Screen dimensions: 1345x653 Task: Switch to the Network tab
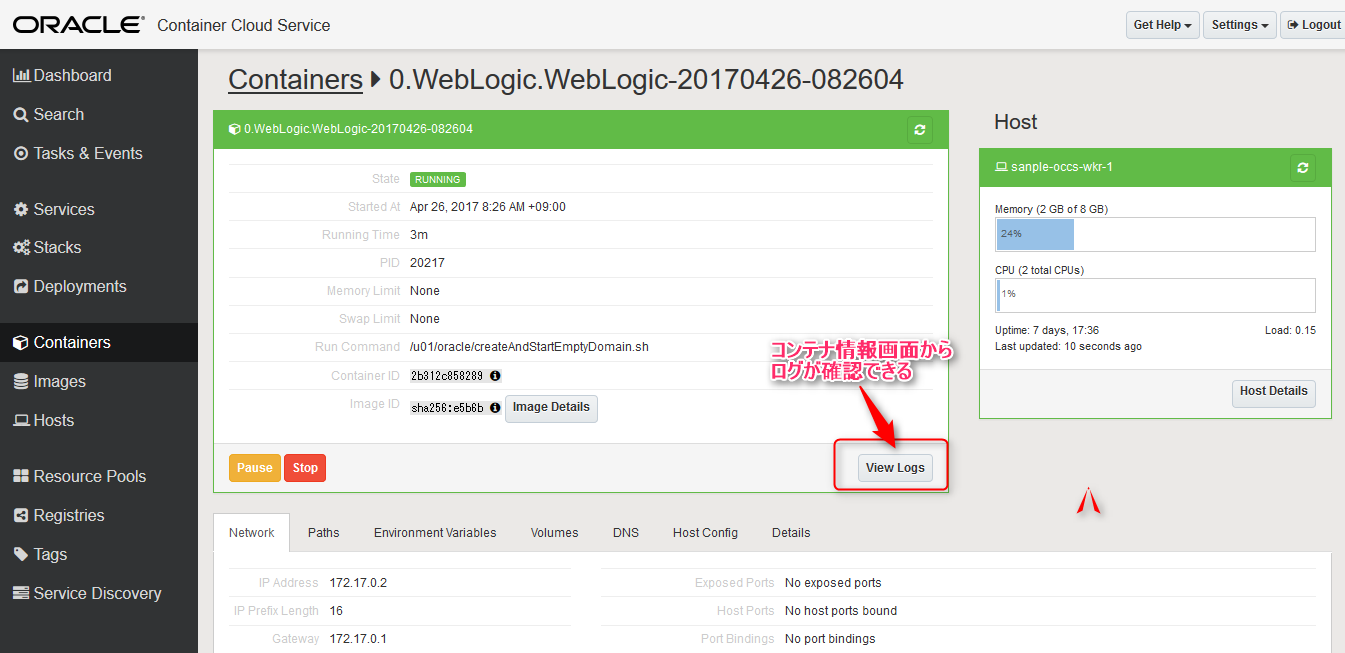pos(252,532)
